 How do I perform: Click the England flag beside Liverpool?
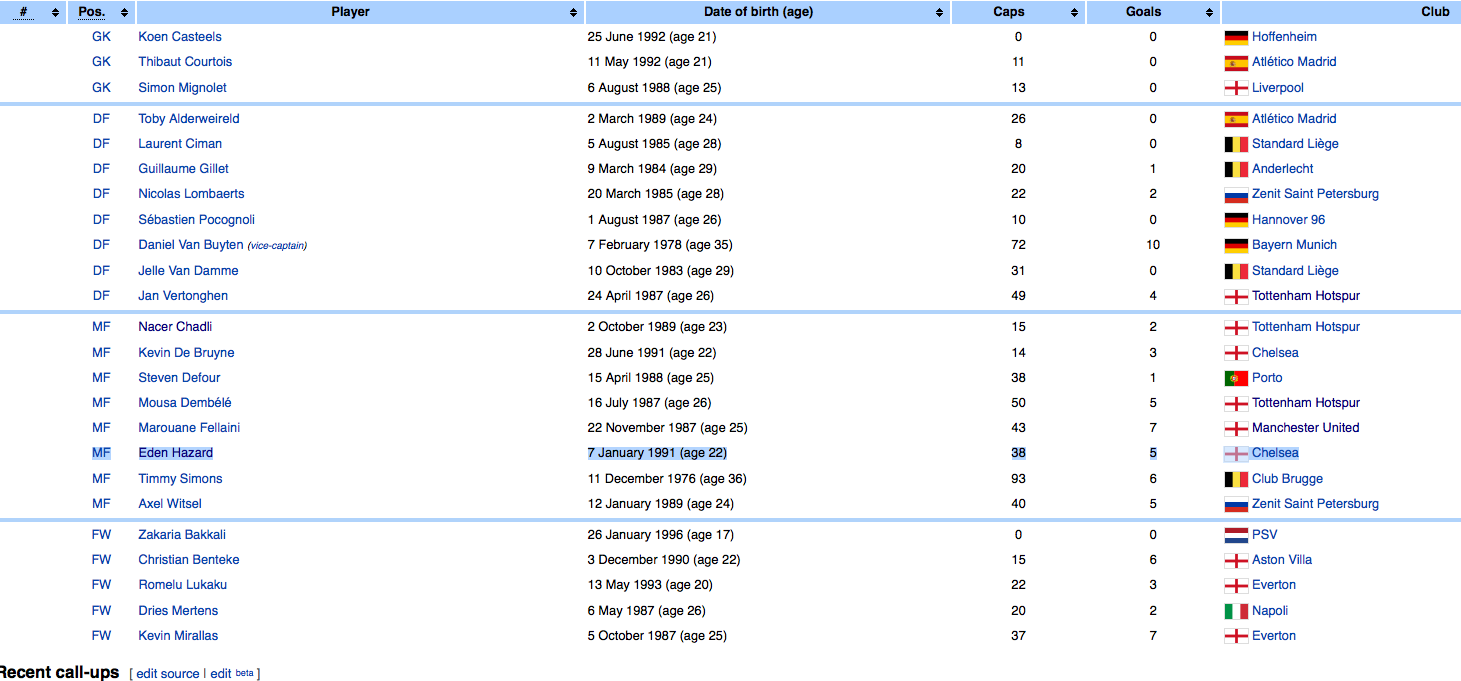click(1236, 88)
